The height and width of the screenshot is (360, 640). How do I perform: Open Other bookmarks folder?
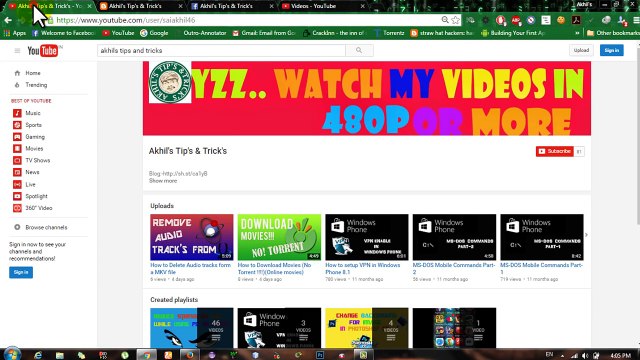click(x=613, y=33)
